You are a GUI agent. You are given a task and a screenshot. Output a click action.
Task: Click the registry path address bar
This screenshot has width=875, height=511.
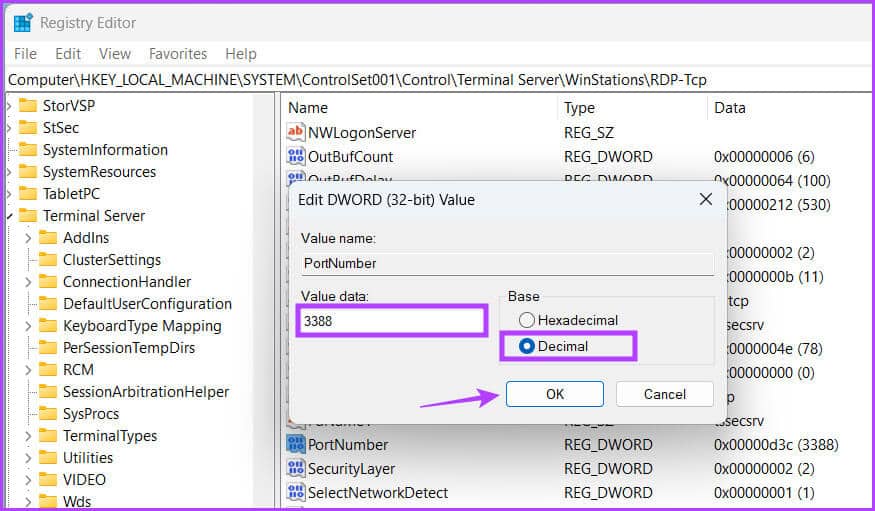439,80
